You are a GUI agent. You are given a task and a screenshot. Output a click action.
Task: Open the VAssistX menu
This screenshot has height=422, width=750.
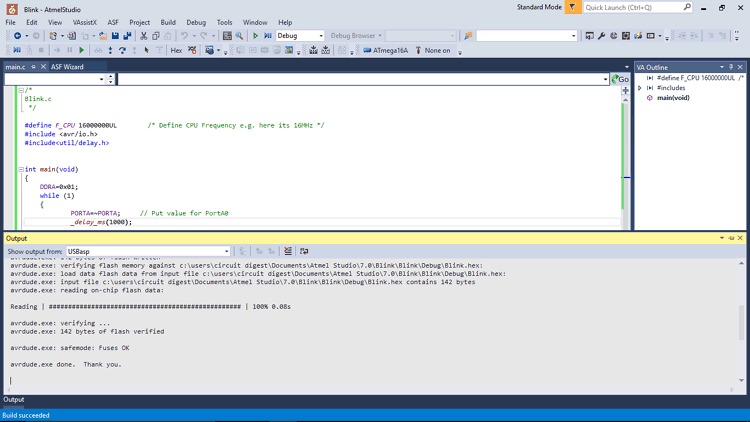[85, 22]
